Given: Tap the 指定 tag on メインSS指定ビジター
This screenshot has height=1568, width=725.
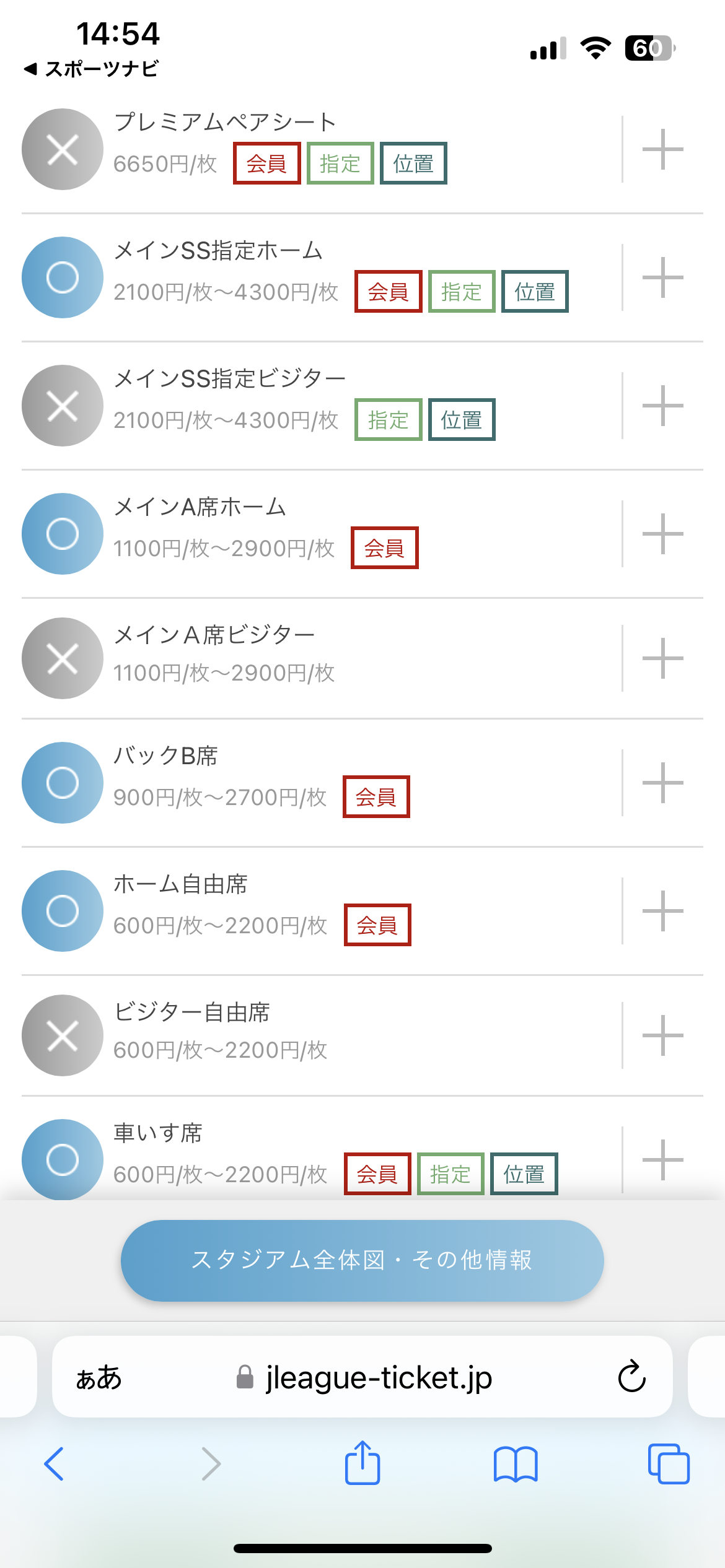Looking at the screenshot, I should point(388,420).
